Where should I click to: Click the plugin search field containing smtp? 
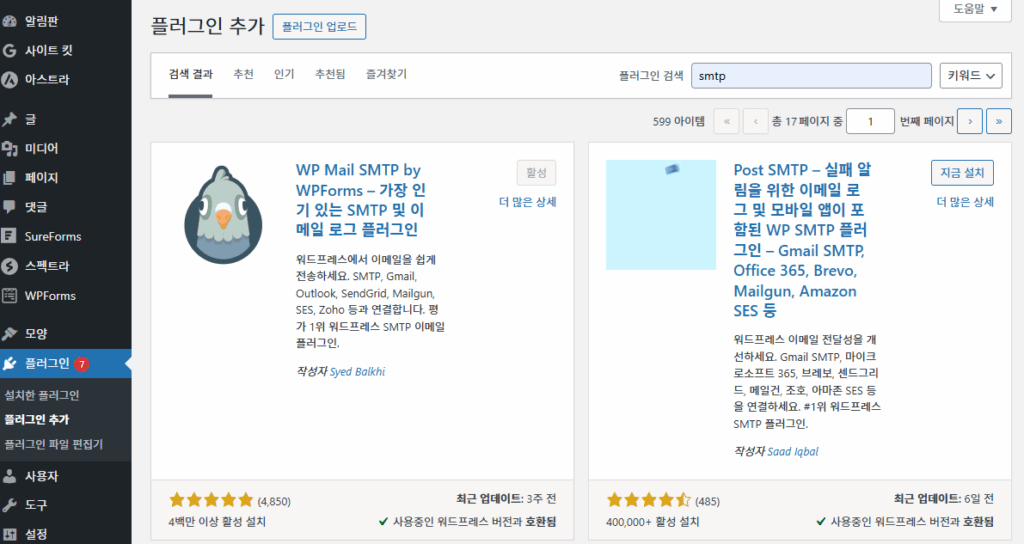point(811,76)
